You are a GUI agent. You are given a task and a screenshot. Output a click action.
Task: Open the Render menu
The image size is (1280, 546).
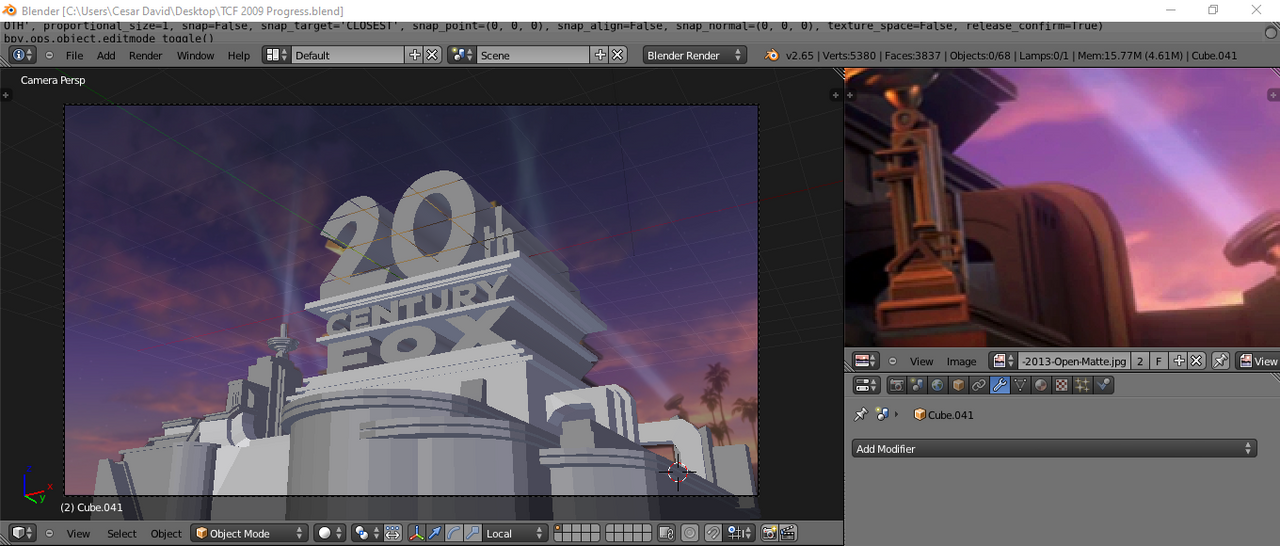tap(145, 55)
